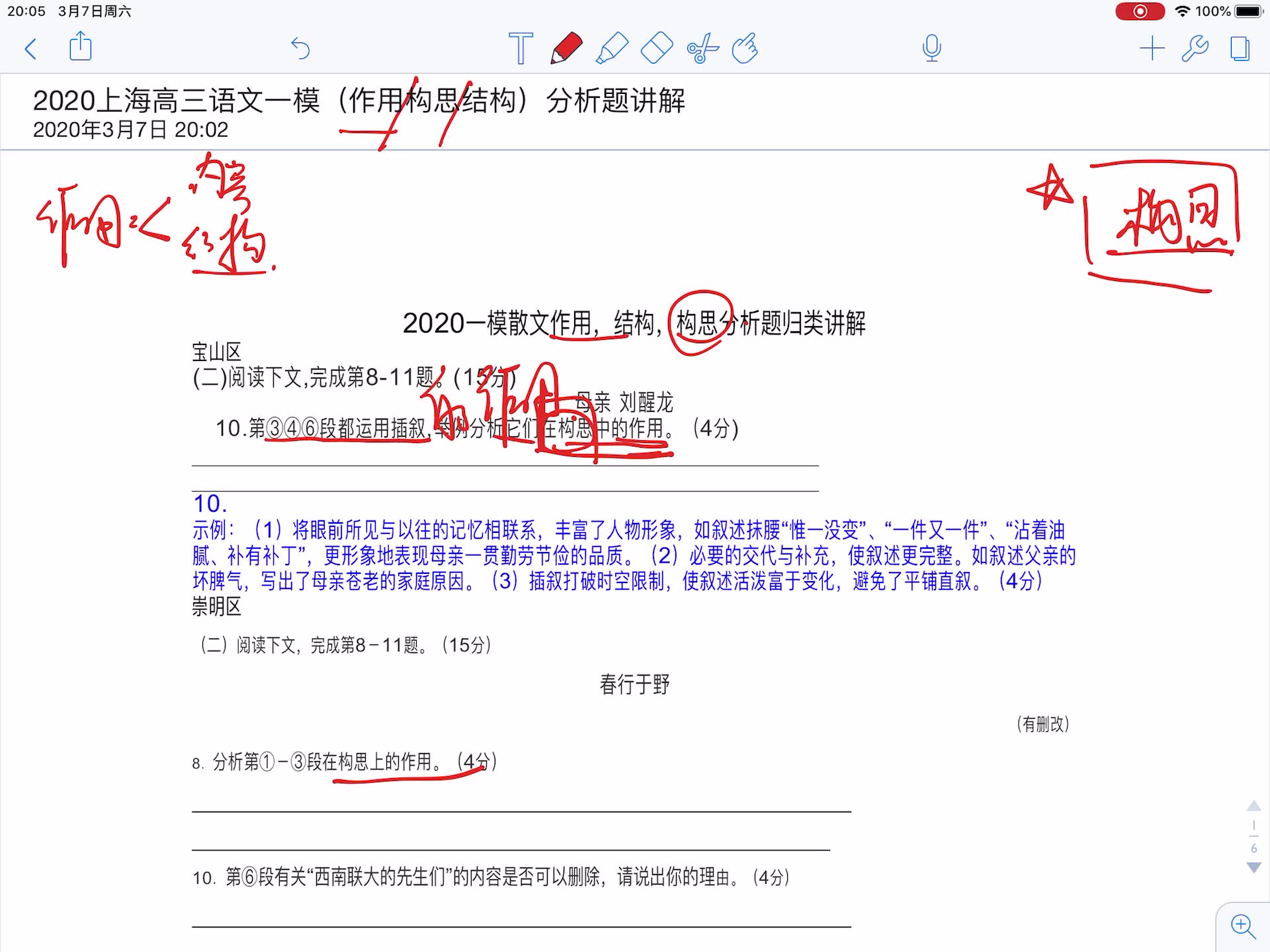Select the hand/finger touch tool

(745, 48)
